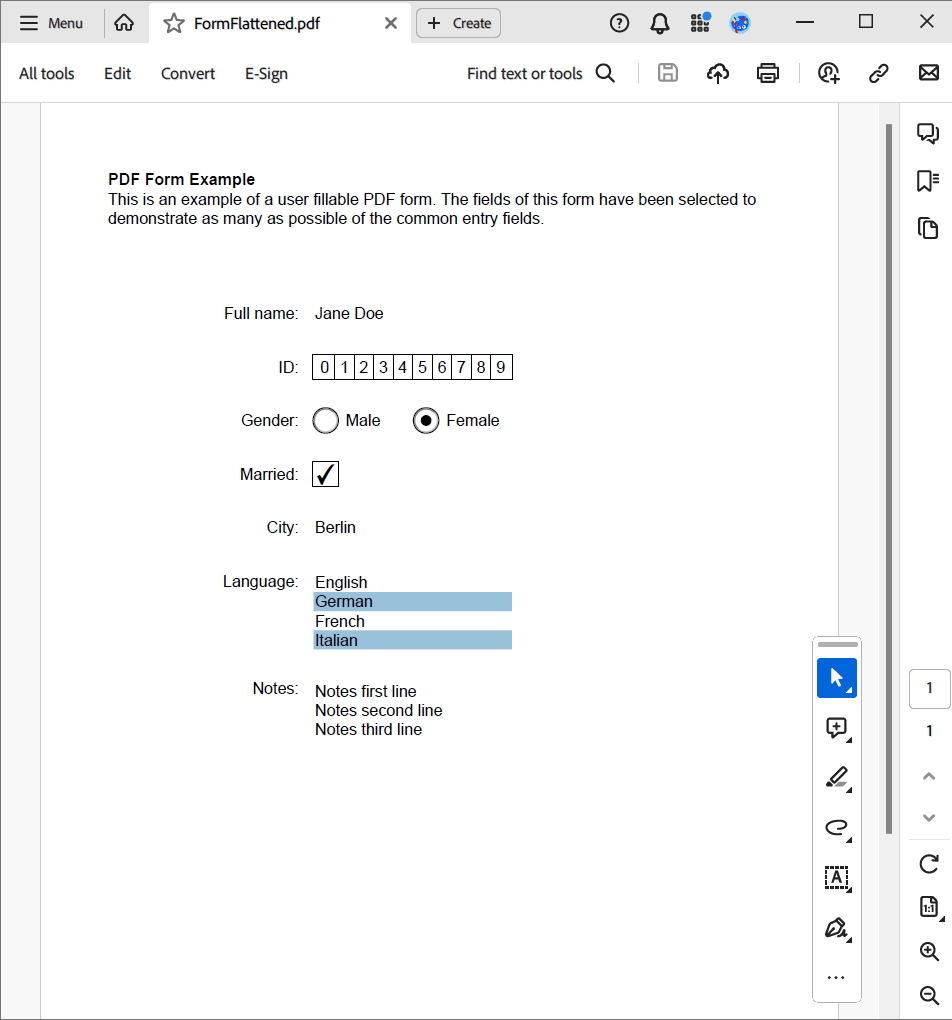Click the Zoom in magnifier
The image size is (952, 1020).
[929, 951]
